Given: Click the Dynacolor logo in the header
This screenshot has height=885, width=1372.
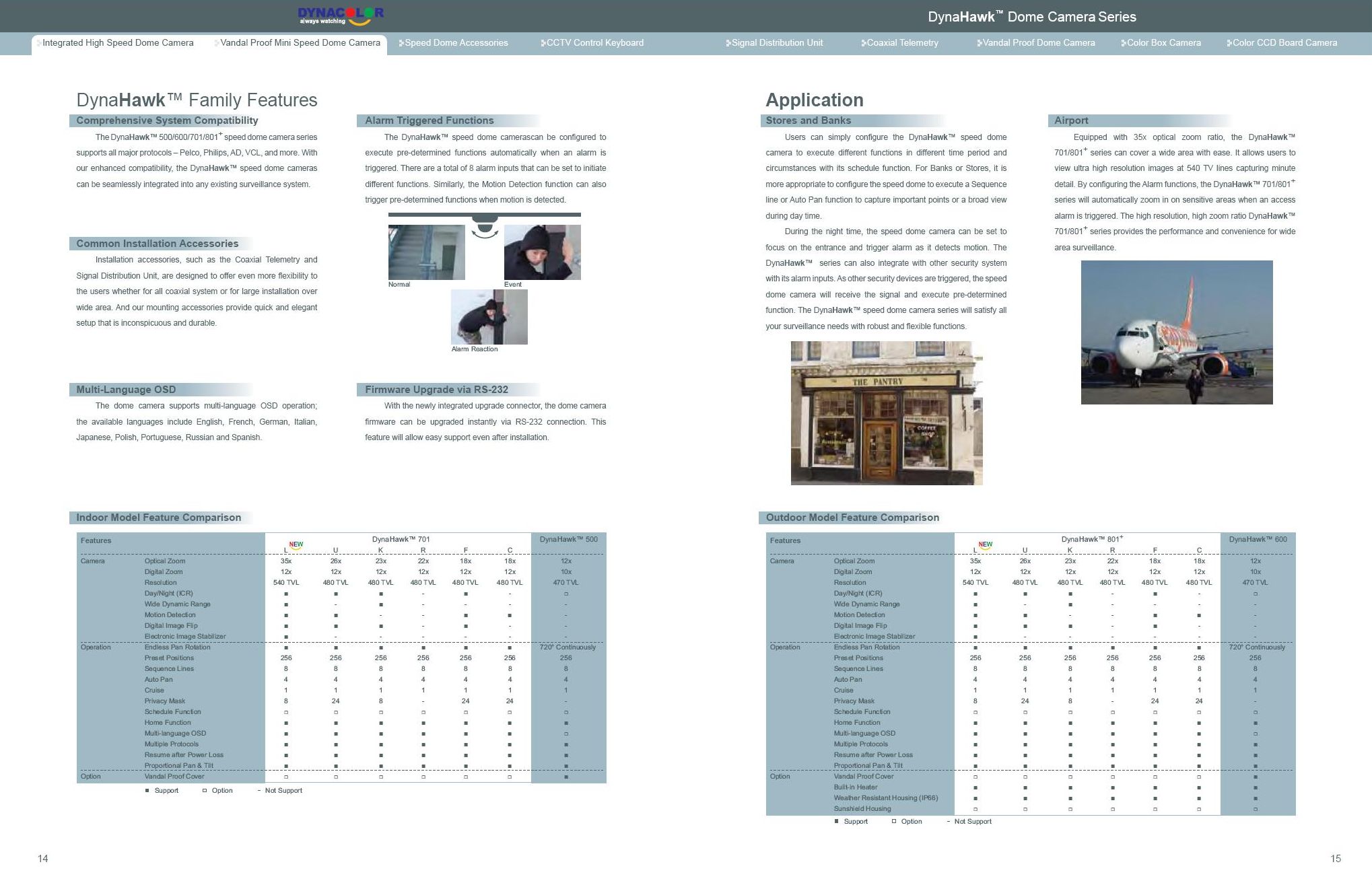Looking at the screenshot, I should click(x=341, y=16).
